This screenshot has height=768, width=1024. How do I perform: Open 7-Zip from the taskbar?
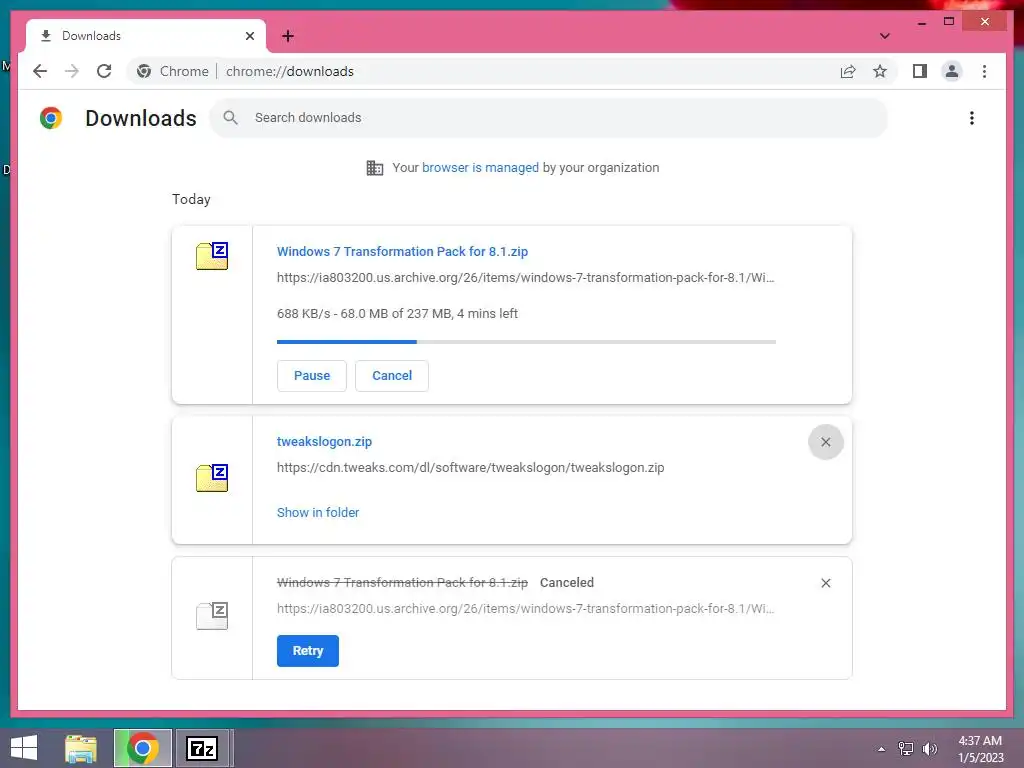[202, 748]
